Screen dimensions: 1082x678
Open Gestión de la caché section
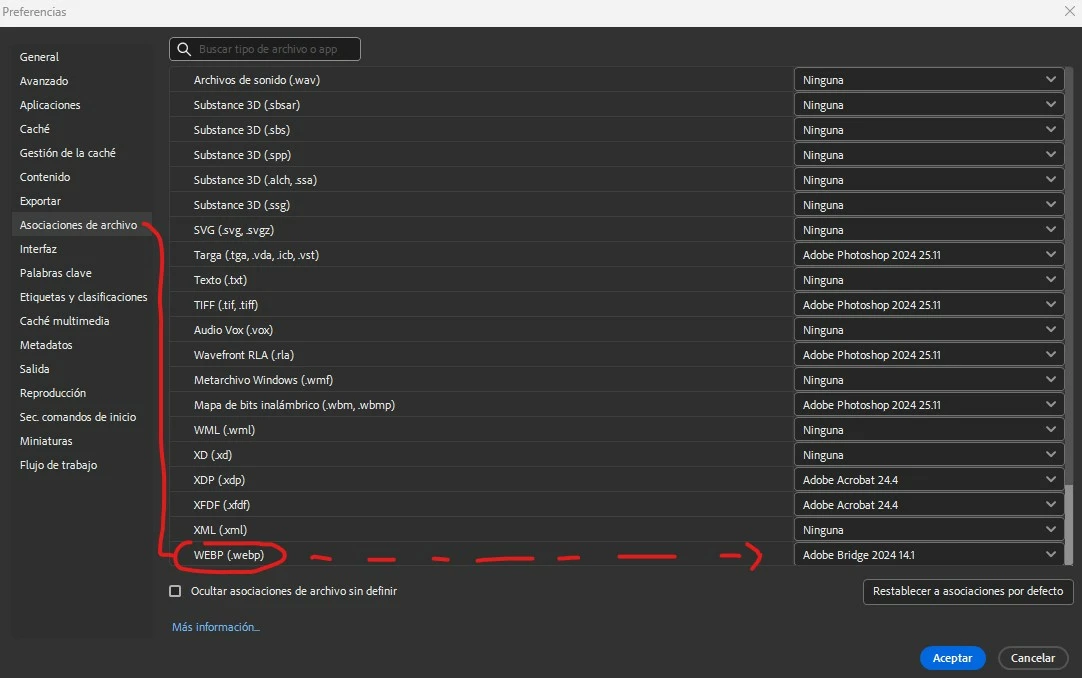pyautogui.click(x=68, y=153)
